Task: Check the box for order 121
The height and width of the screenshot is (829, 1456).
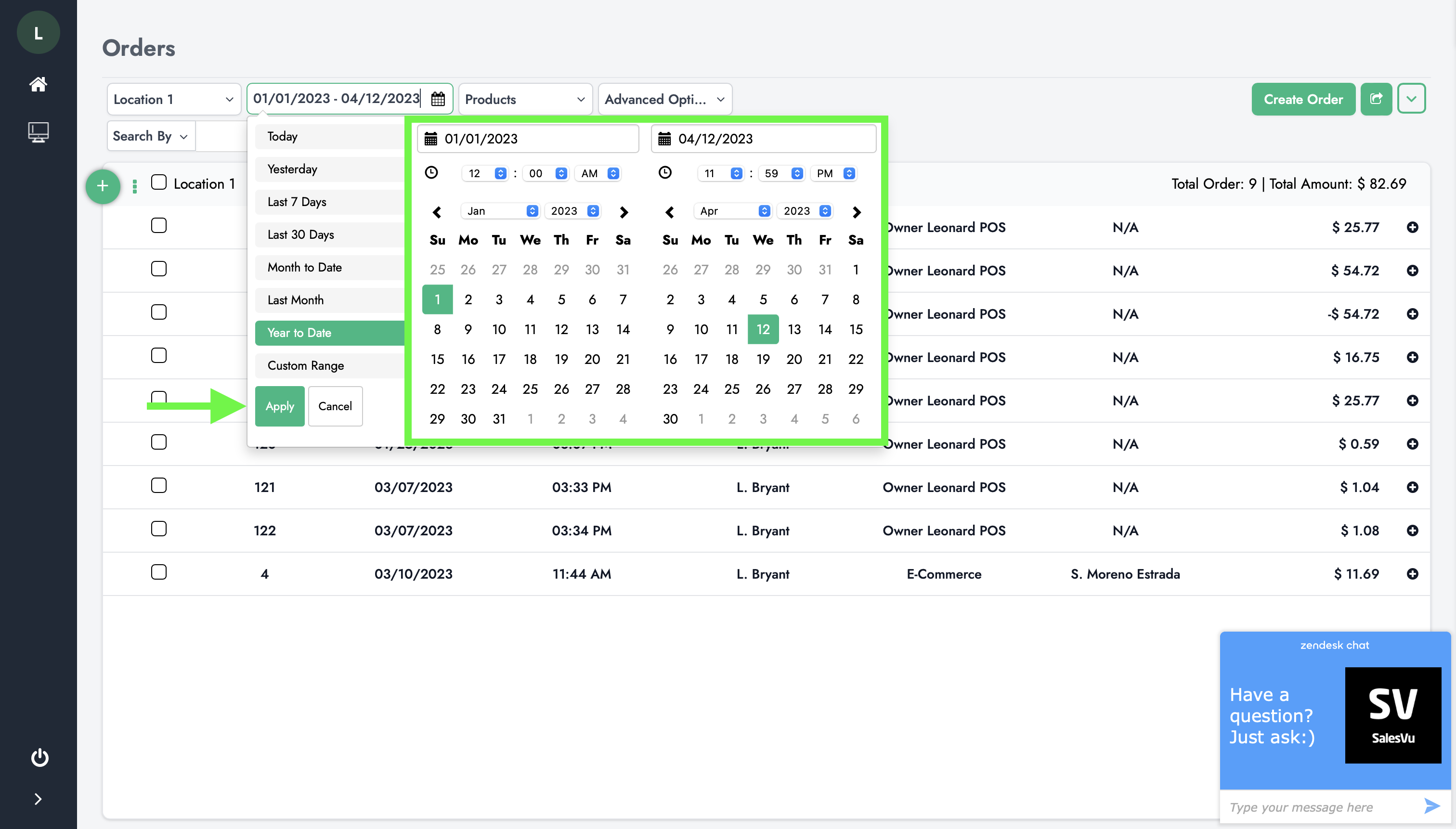Action: pos(159,486)
